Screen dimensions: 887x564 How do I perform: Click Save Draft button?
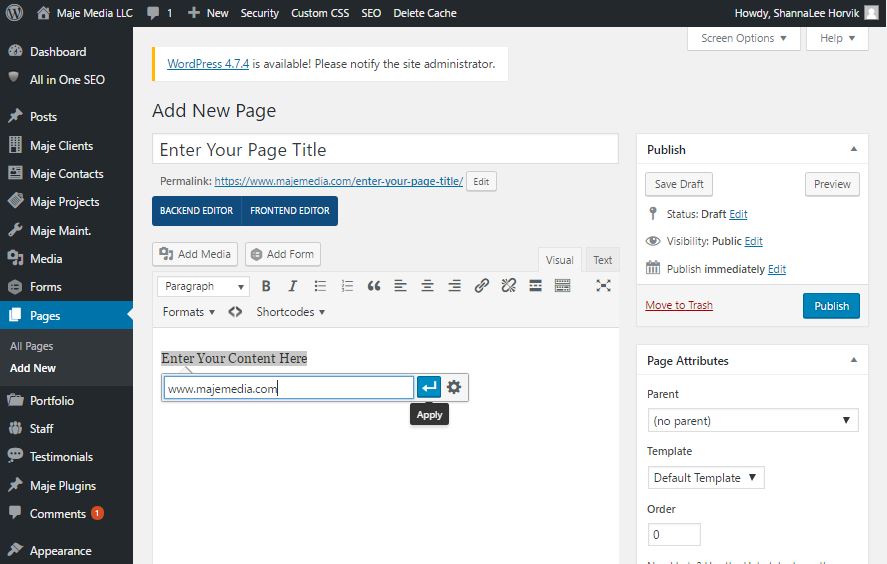point(679,184)
